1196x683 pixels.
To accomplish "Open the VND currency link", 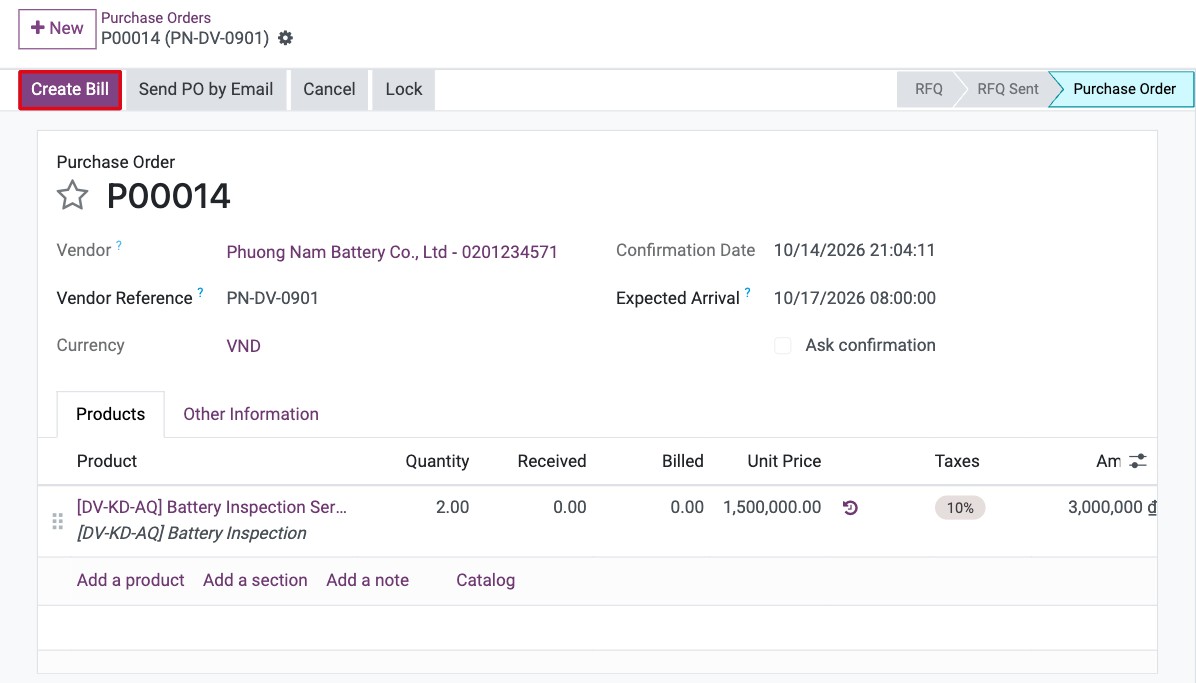I will click(243, 346).
